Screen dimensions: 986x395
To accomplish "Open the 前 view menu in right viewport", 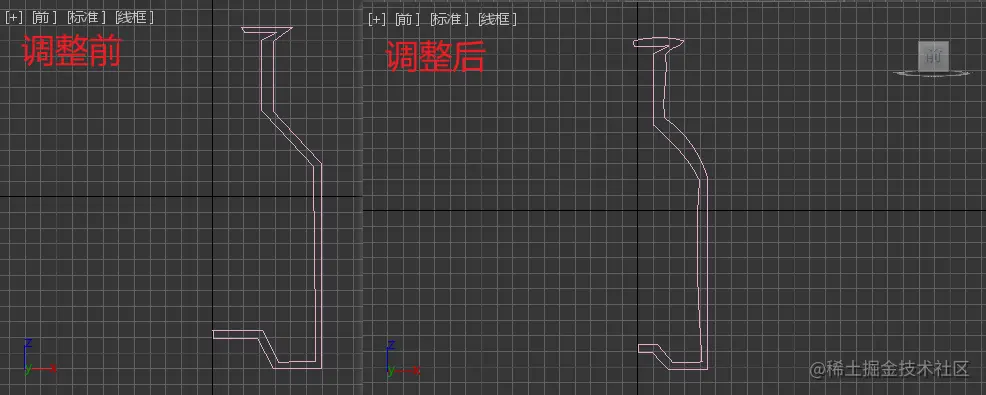I will click(407, 19).
